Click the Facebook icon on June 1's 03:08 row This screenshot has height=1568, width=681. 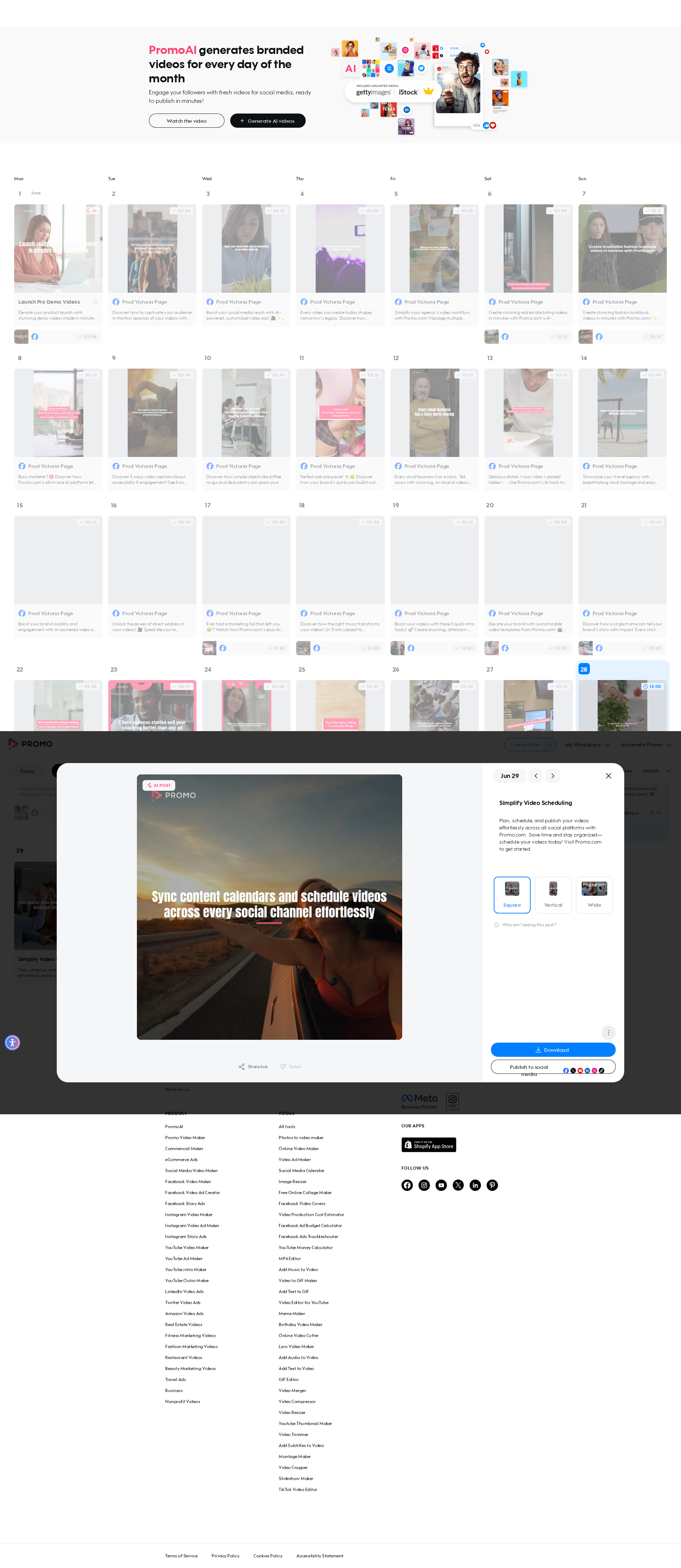coord(35,337)
